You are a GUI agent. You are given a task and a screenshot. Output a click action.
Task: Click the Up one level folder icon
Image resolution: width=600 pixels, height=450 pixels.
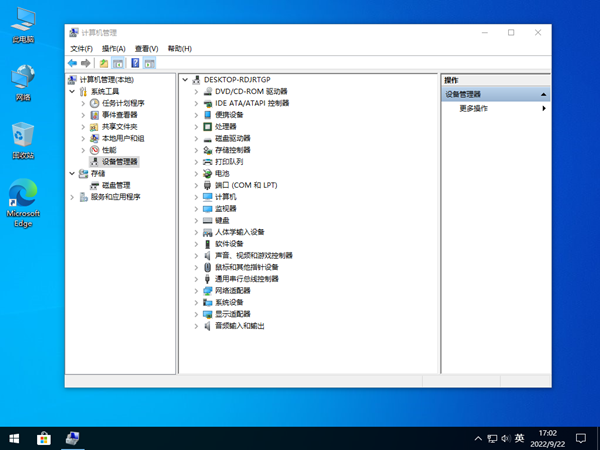(104, 63)
